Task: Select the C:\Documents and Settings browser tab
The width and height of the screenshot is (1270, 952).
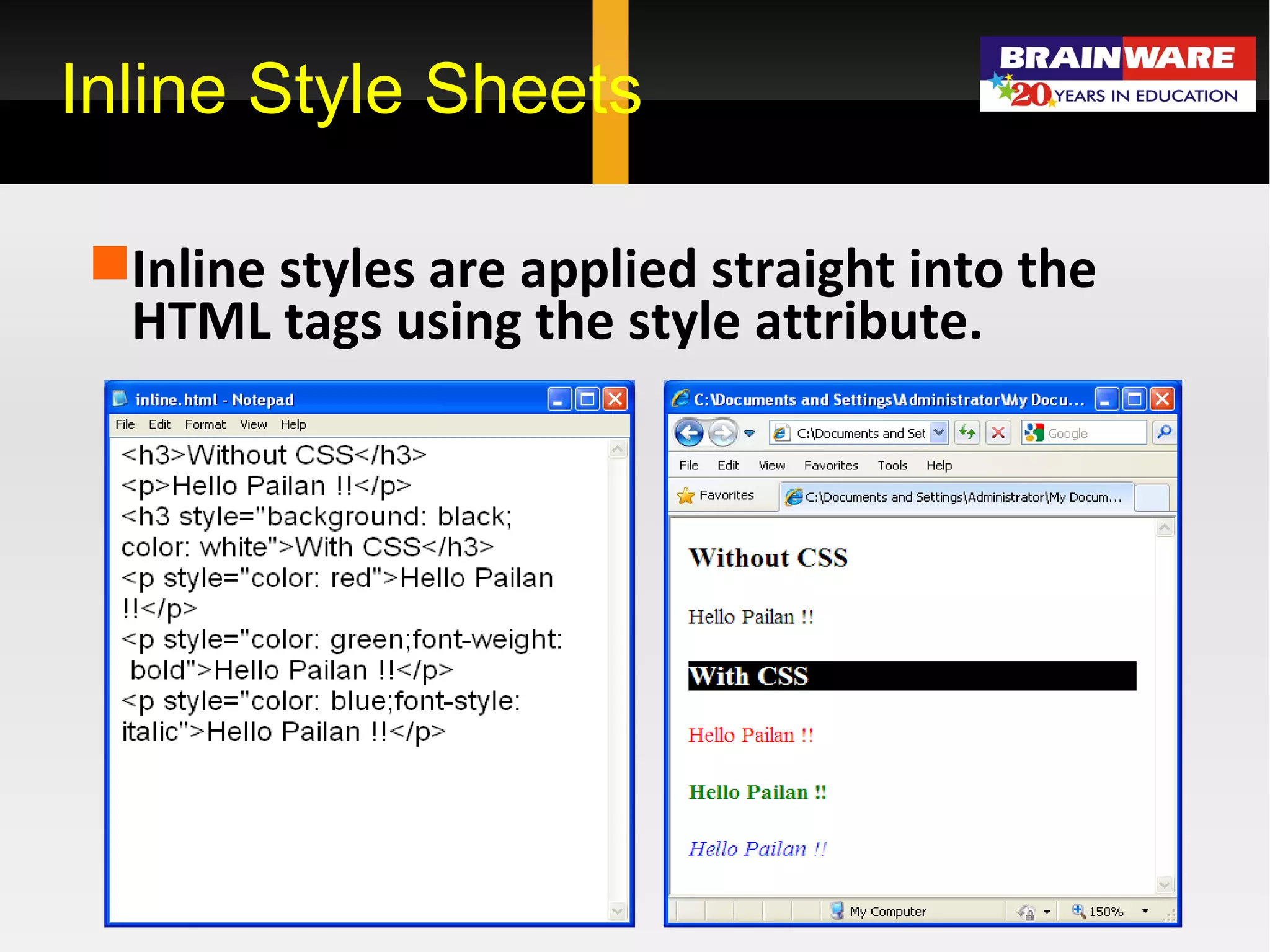Action: coord(956,497)
